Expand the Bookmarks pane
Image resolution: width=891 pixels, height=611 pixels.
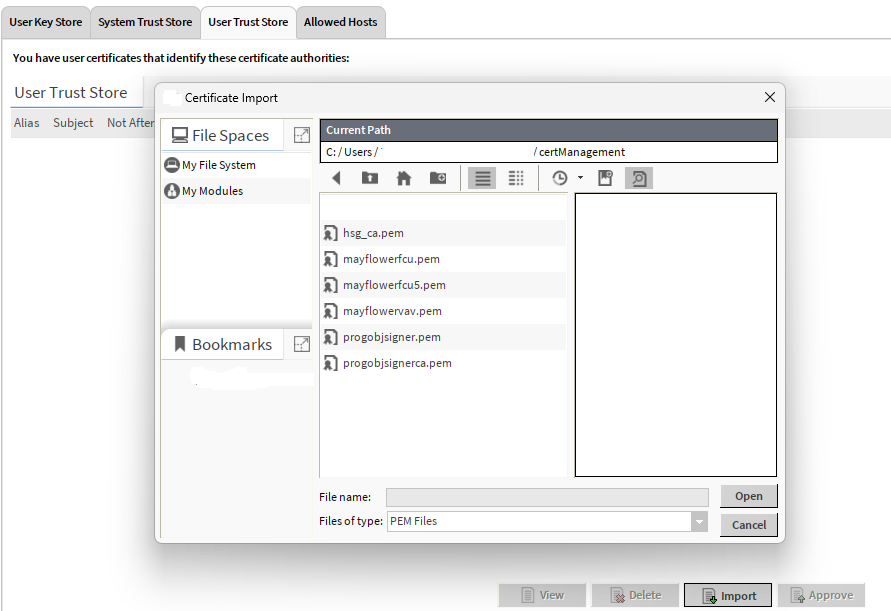(301, 344)
